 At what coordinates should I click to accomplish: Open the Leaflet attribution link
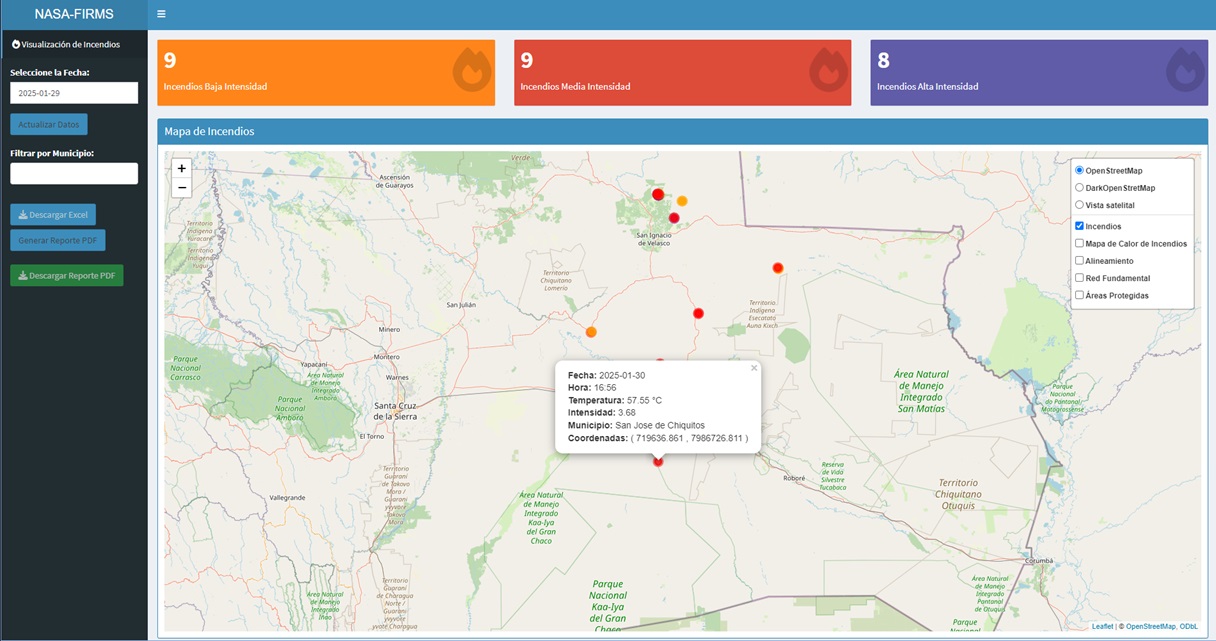pyautogui.click(x=1102, y=626)
